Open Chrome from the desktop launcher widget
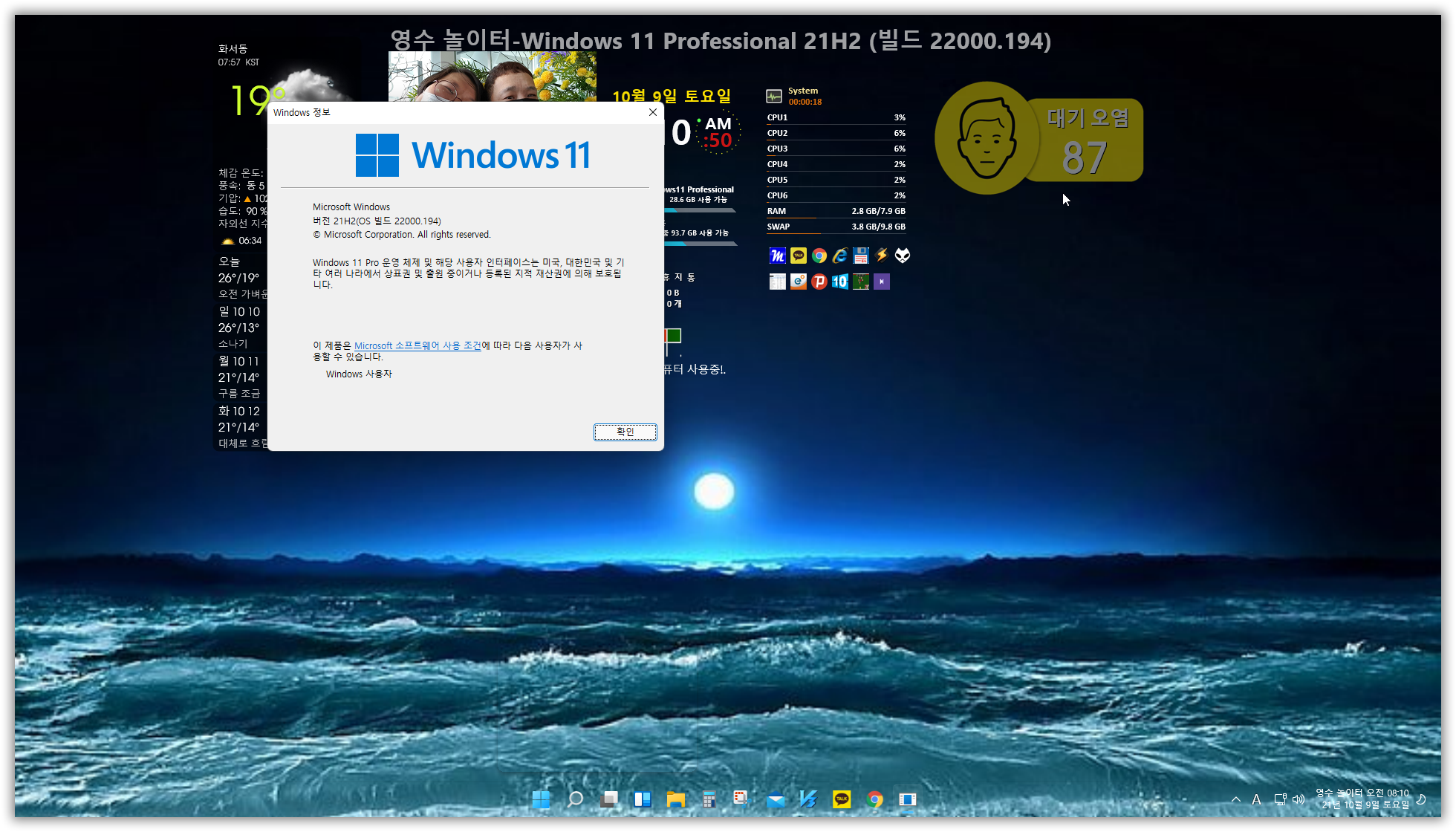This screenshot has width=1456, height=832. click(x=819, y=256)
